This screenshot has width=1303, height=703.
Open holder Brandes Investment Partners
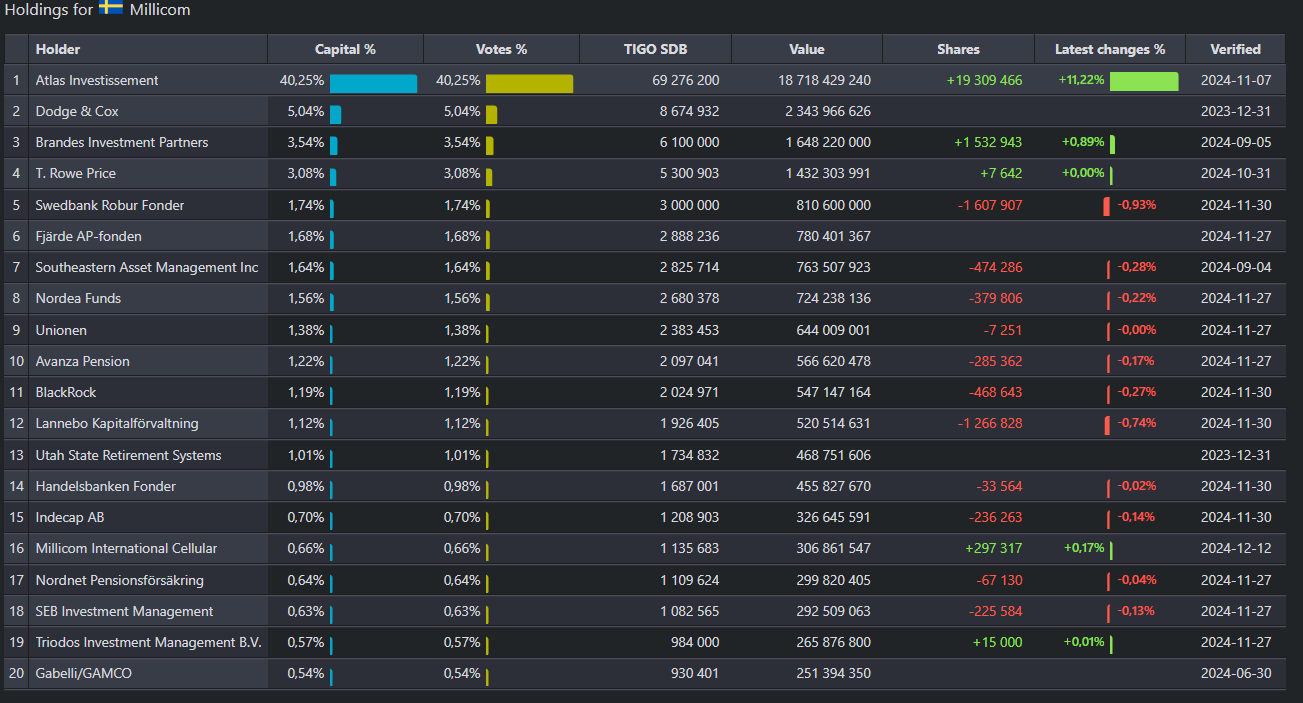[122, 142]
